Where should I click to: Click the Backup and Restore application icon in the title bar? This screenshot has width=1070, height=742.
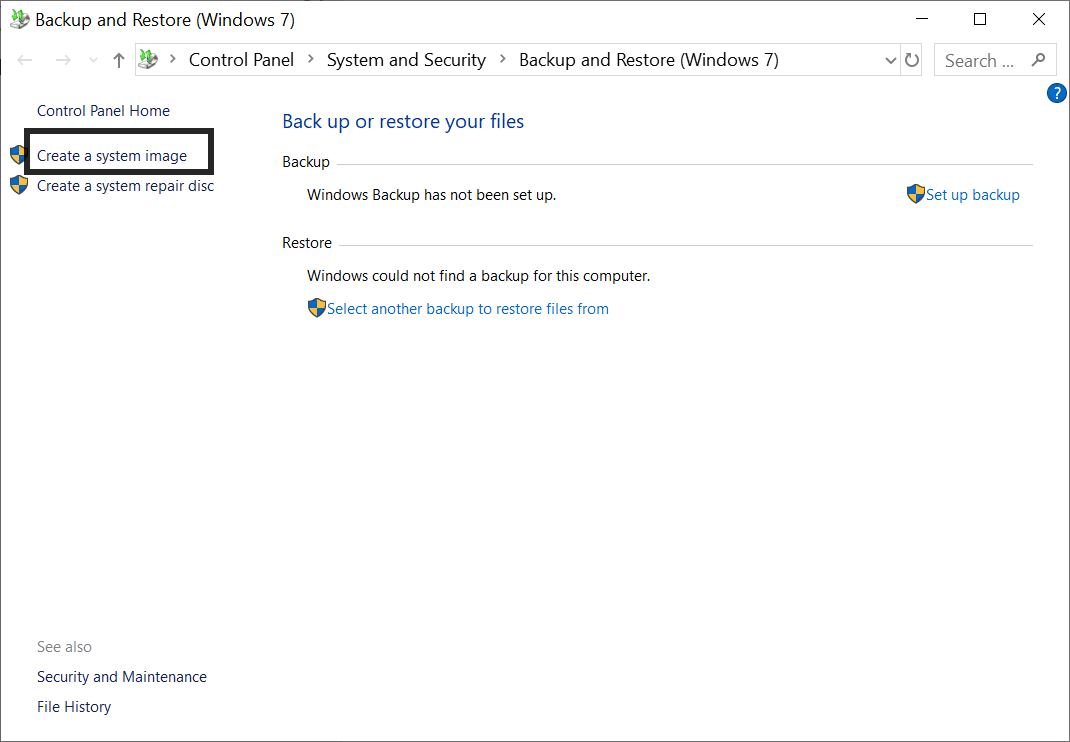pos(17,19)
